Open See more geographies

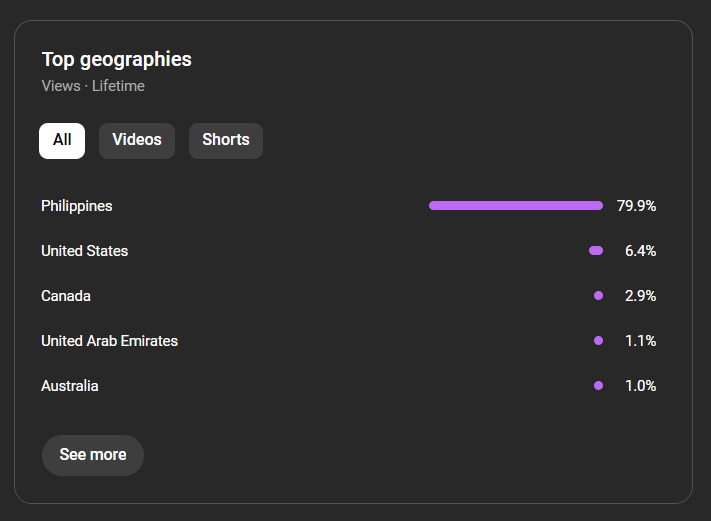click(93, 455)
